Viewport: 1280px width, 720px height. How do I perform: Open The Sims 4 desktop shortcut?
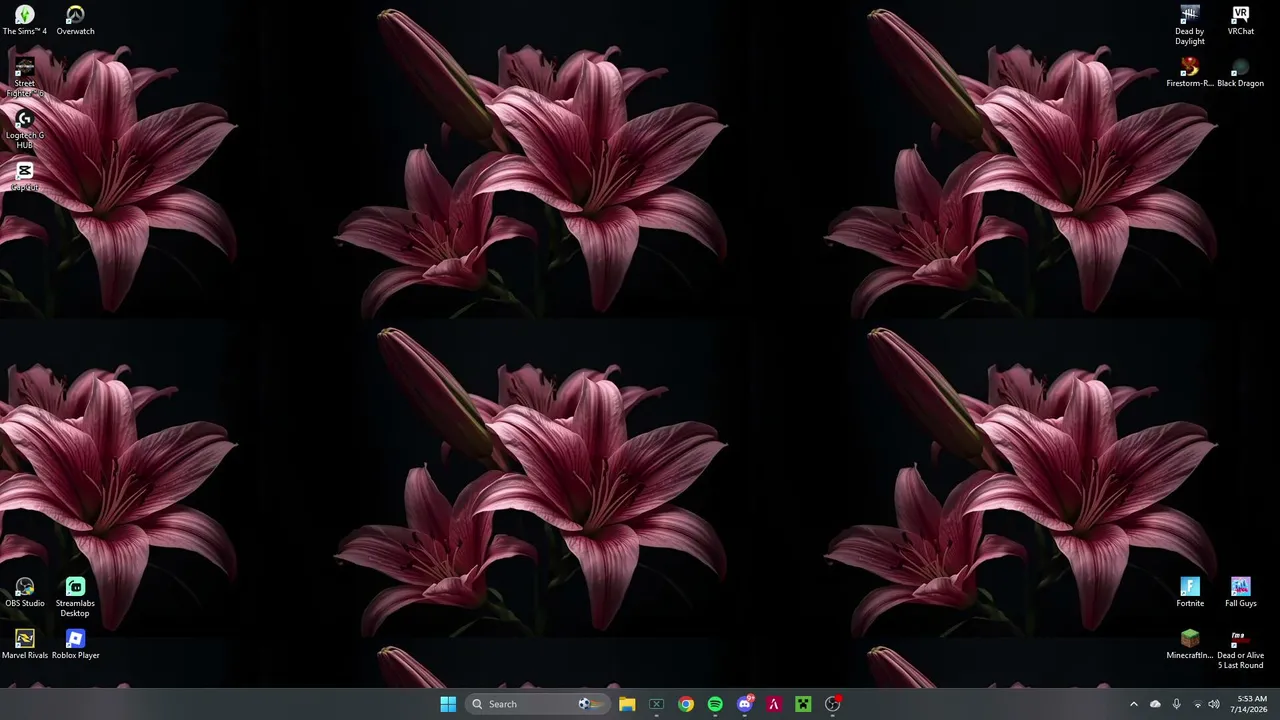pos(25,21)
